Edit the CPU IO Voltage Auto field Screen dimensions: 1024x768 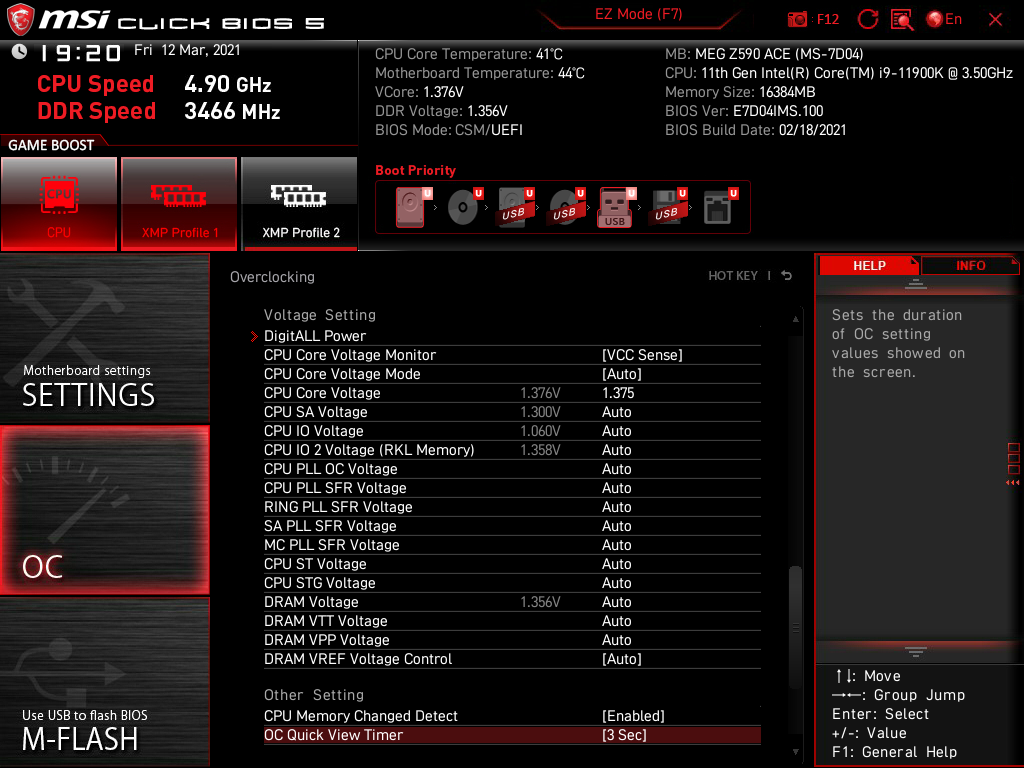click(x=616, y=431)
